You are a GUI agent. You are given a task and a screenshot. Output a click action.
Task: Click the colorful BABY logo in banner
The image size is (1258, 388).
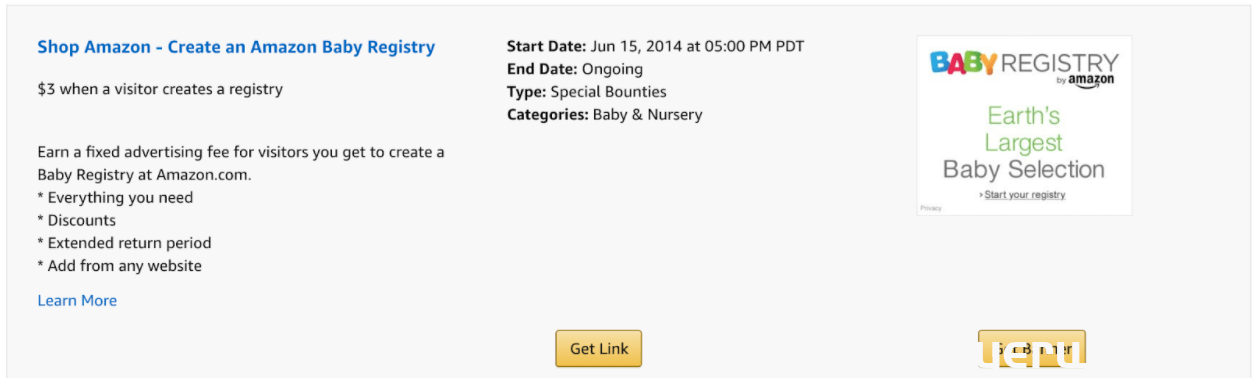(x=963, y=63)
